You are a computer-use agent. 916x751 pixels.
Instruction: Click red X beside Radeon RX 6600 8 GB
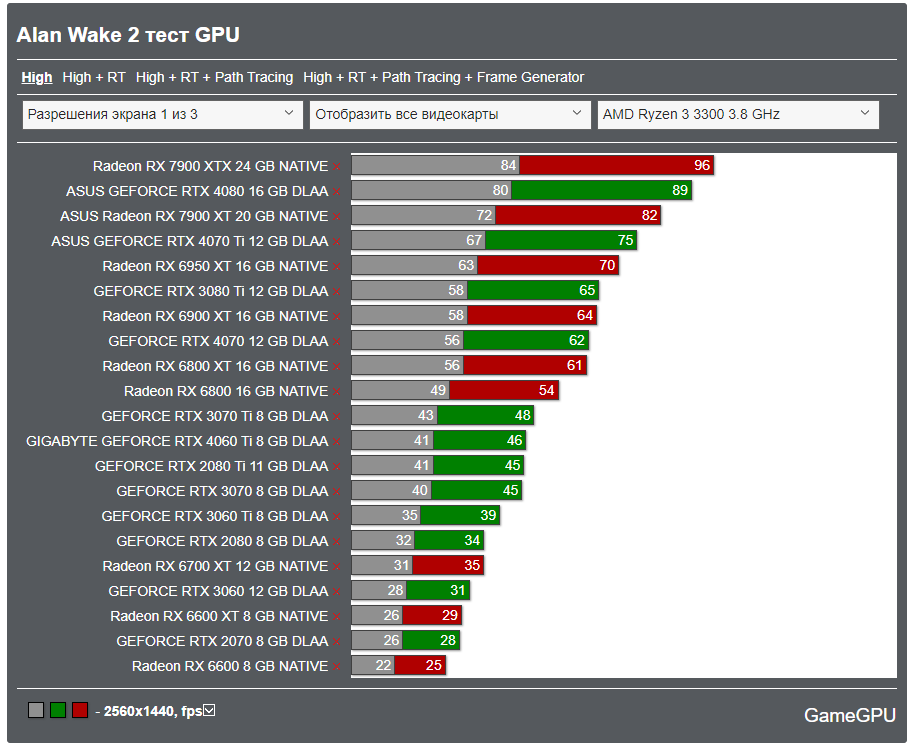[337, 667]
